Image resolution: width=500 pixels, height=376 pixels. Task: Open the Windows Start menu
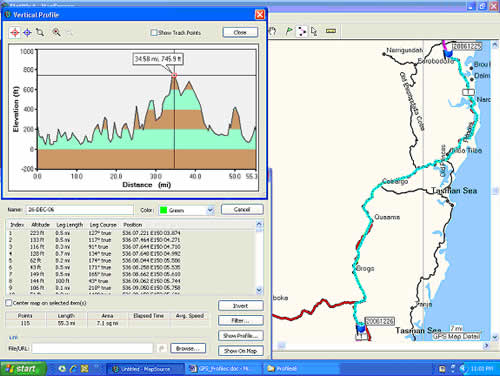pyautogui.click(x=23, y=369)
